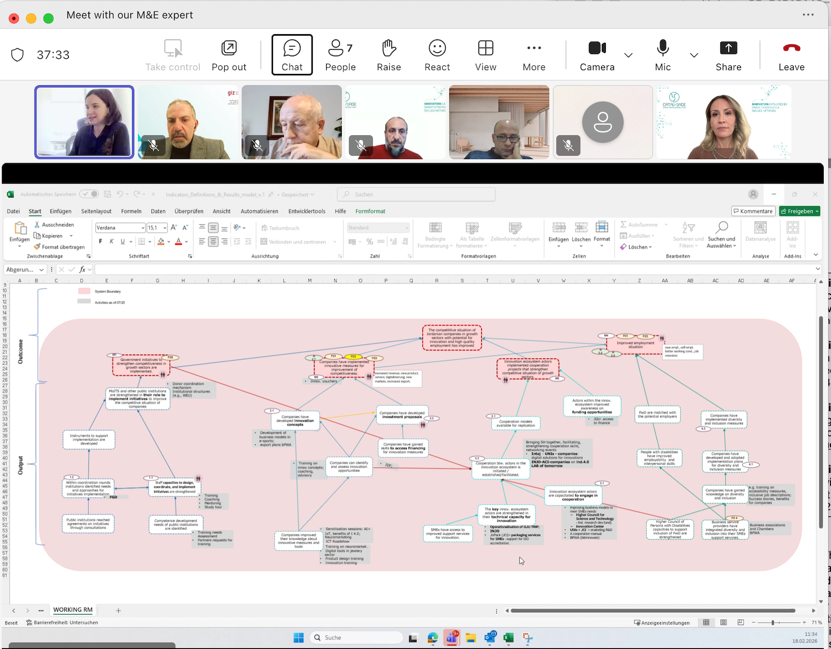Open the Verdana font name dropdown
The height and width of the screenshot is (649, 831).
[118, 228]
